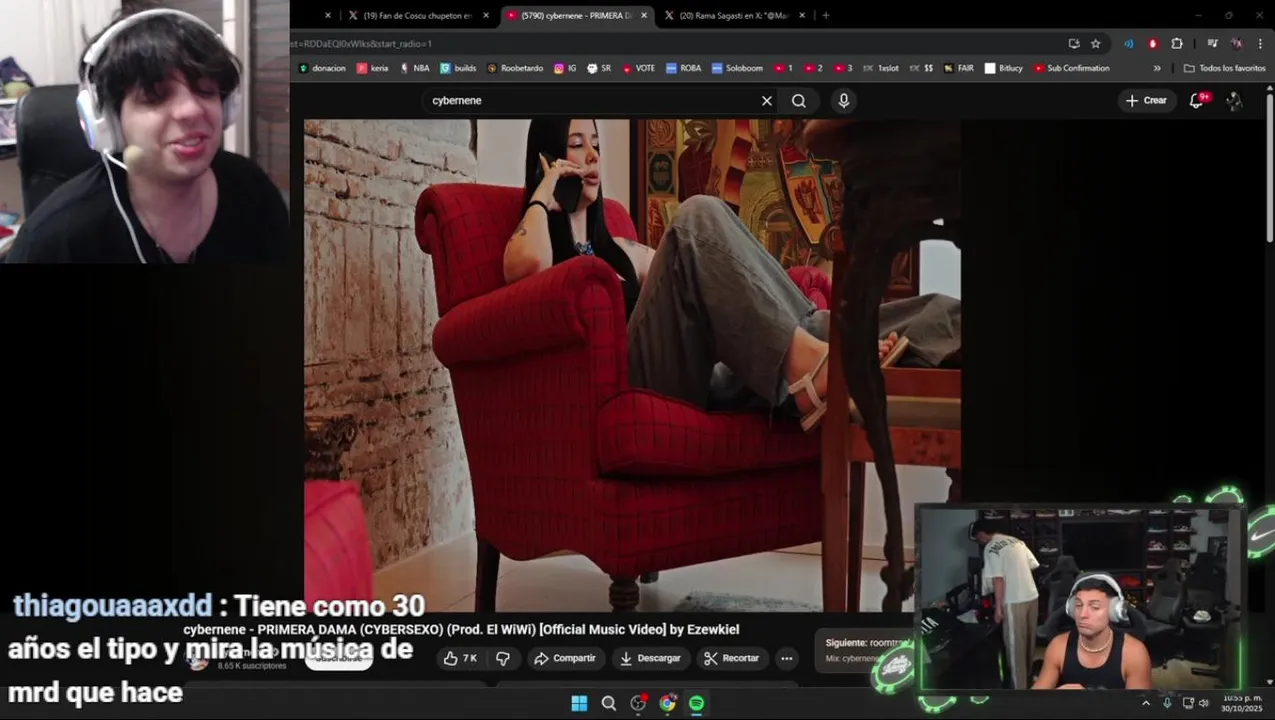
Task: Open the volume tray icon
Action: pos(1203,703)
